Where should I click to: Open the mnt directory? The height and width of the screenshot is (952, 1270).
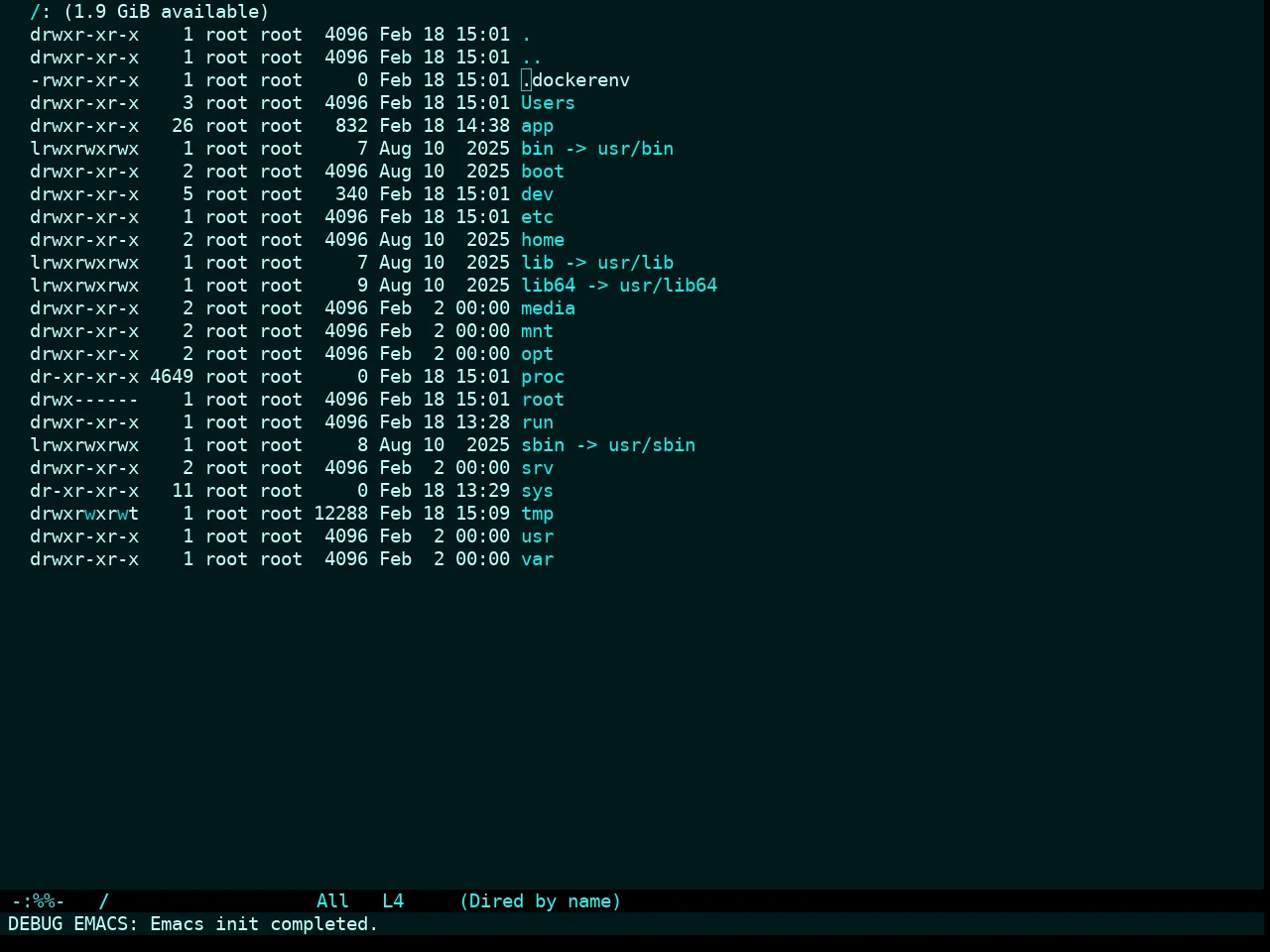click(537, 331)
